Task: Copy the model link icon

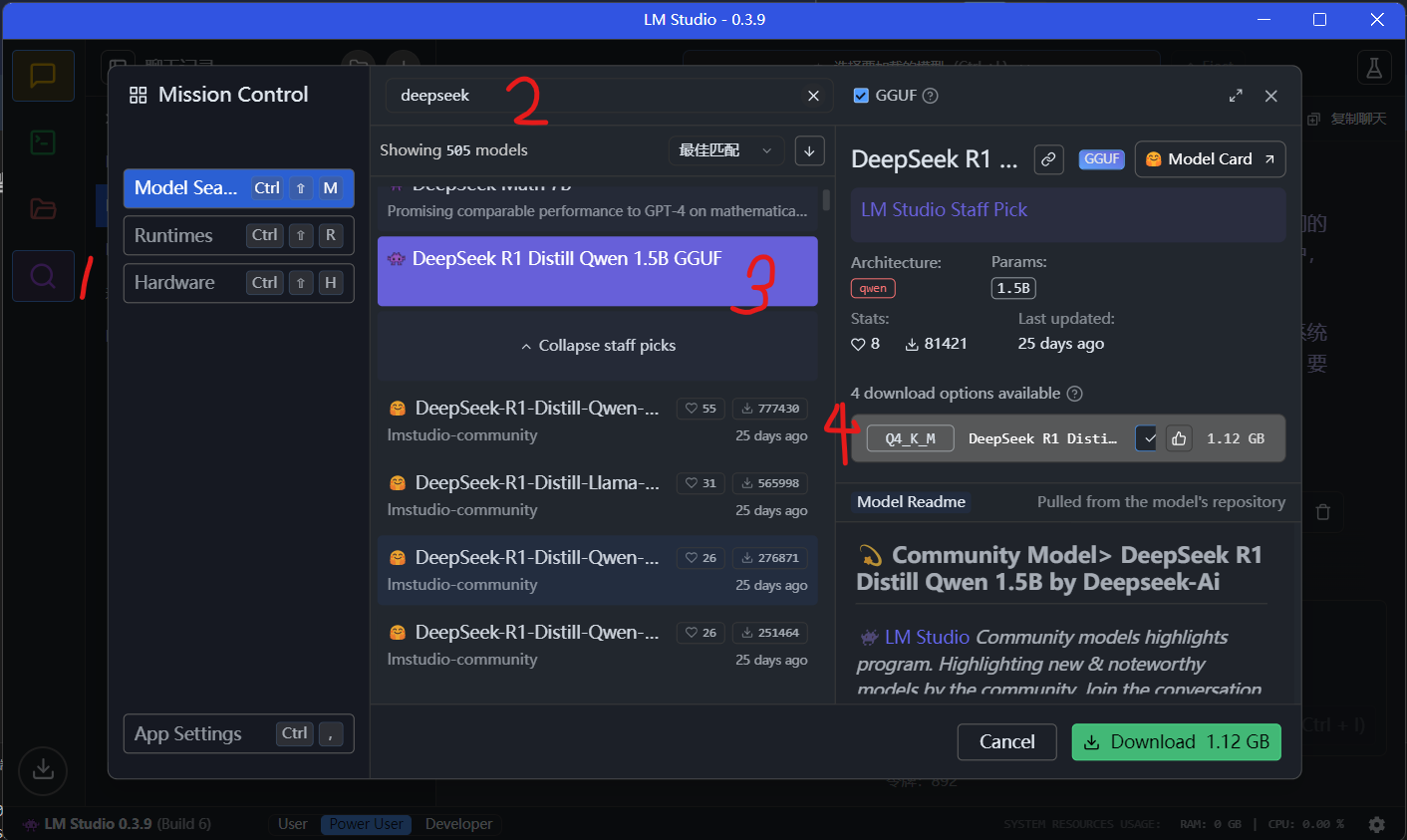Action: [x=1047, y=159]
